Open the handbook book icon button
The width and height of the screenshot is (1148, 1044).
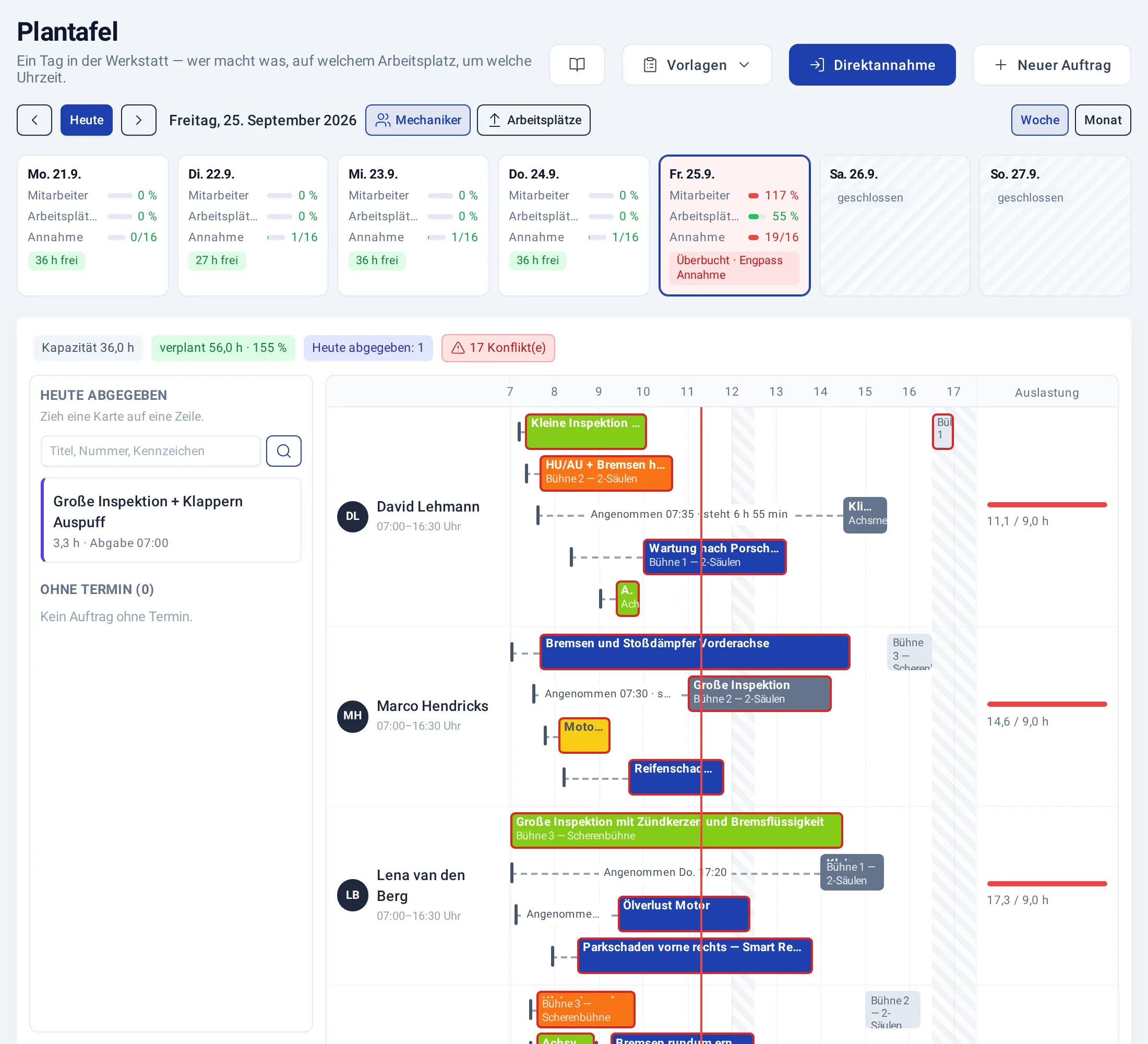pyautogui.click(x=576, y=65)
